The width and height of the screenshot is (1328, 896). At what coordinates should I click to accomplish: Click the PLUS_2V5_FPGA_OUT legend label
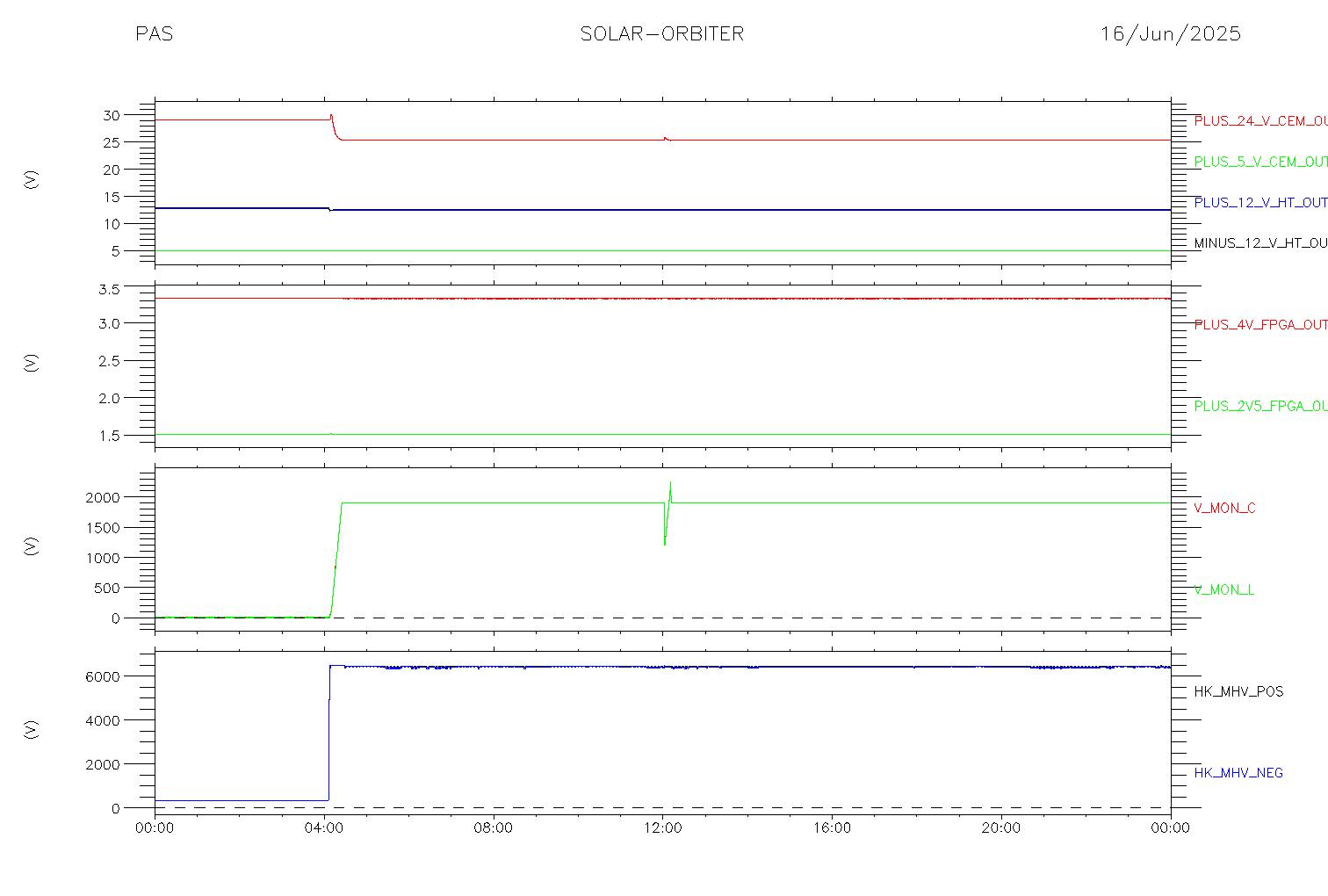[x=1260, y=406]
